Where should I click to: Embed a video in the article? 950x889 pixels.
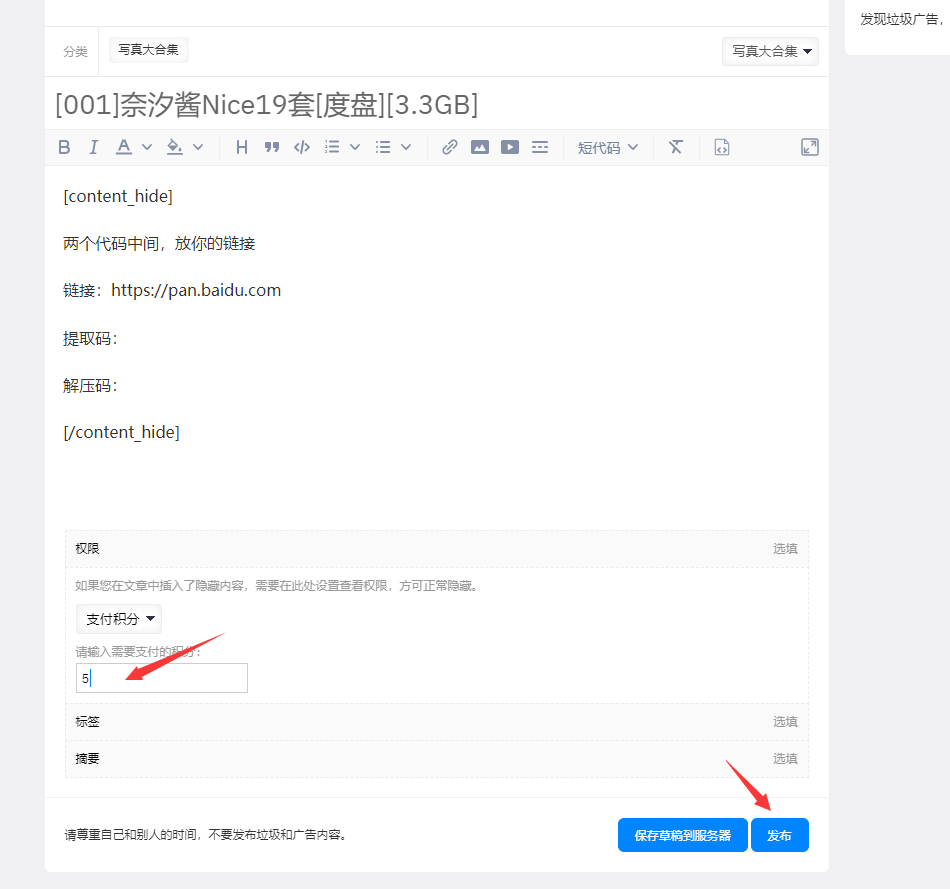pyautogui.click(x=510, y=147)
